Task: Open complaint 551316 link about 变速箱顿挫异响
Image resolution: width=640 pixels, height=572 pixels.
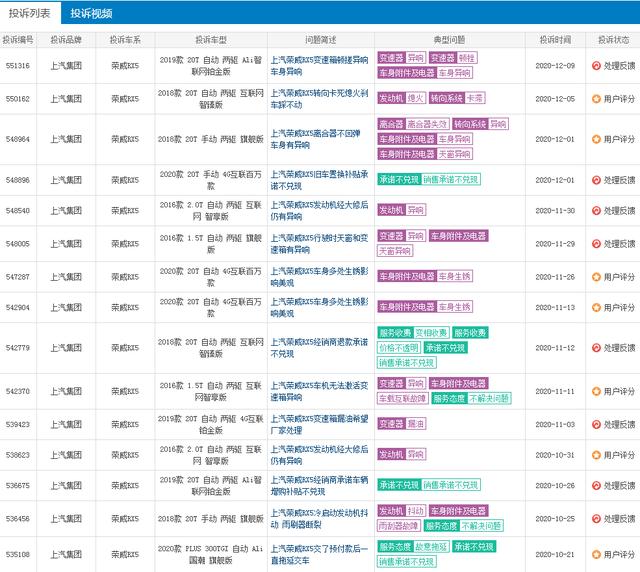Action: pyautogui.click(x=319, y=66)
